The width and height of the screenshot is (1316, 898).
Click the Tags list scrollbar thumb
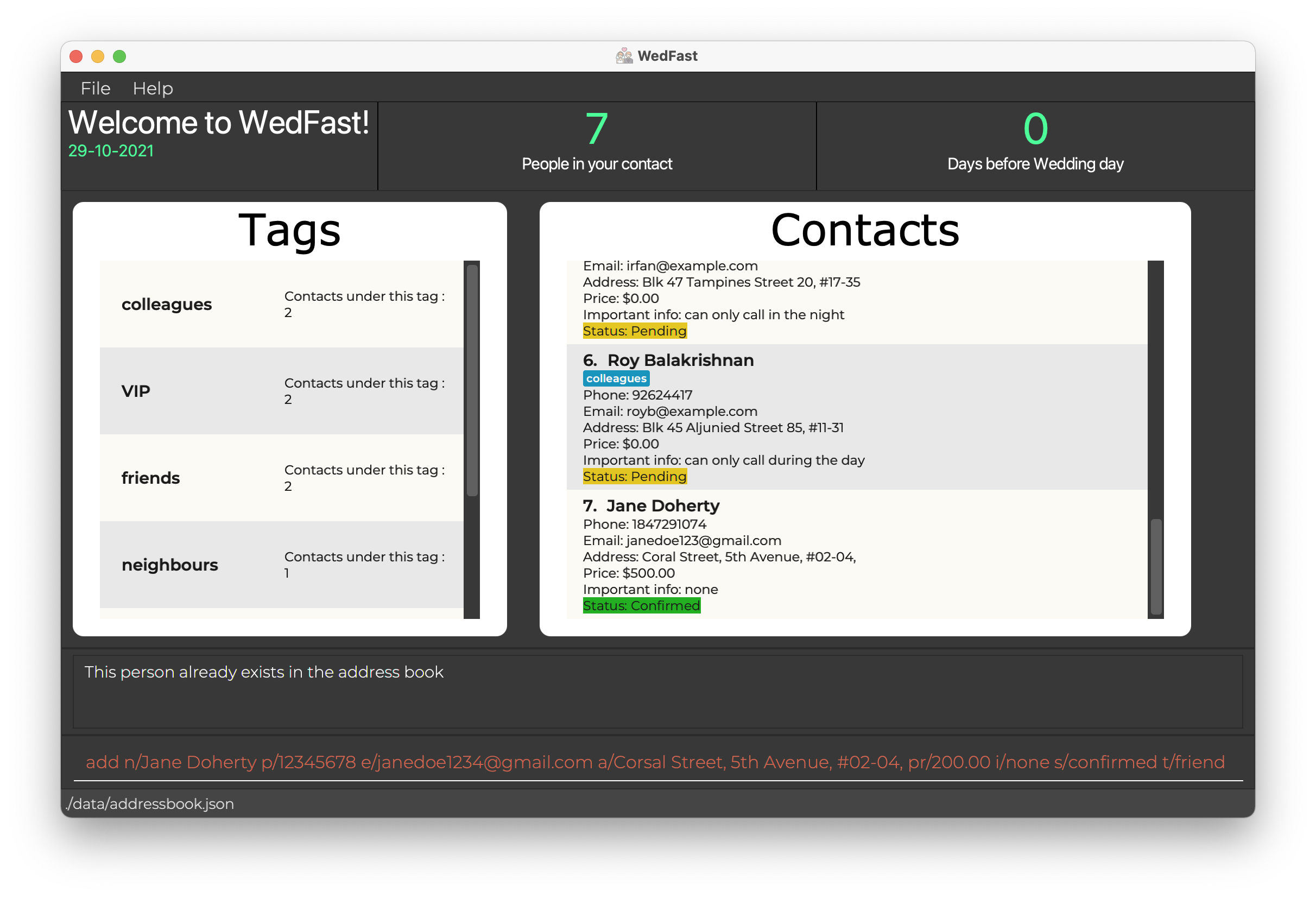click(472, 380)
